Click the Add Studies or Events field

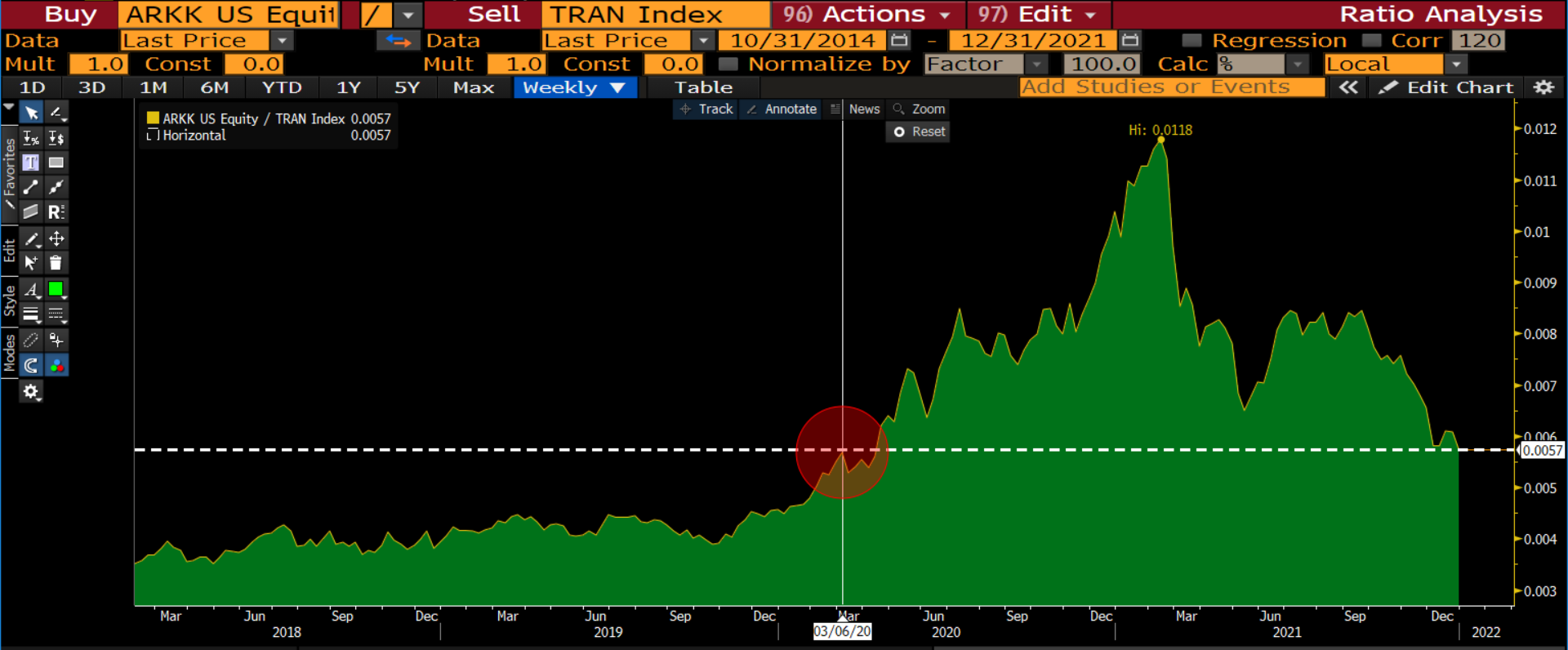(x=1172, y=87)
